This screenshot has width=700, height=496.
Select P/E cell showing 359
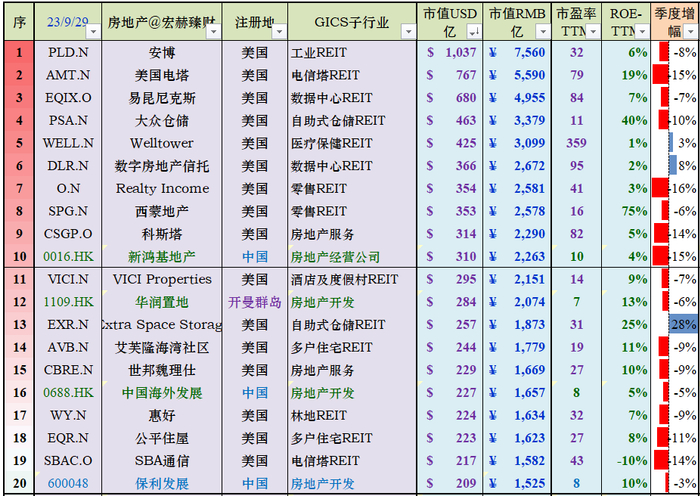[576, 143]
